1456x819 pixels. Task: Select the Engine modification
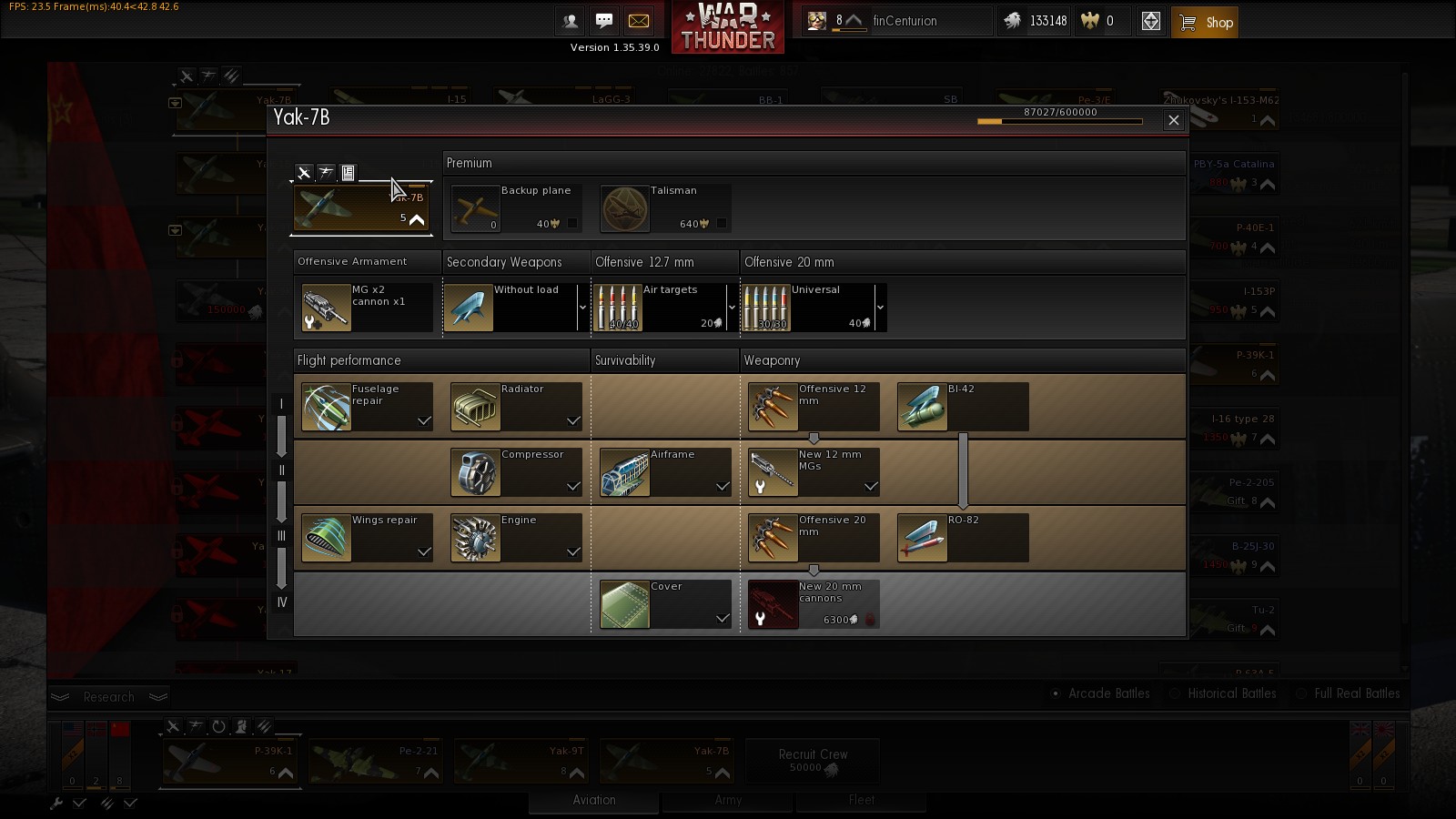click(517, 537)
